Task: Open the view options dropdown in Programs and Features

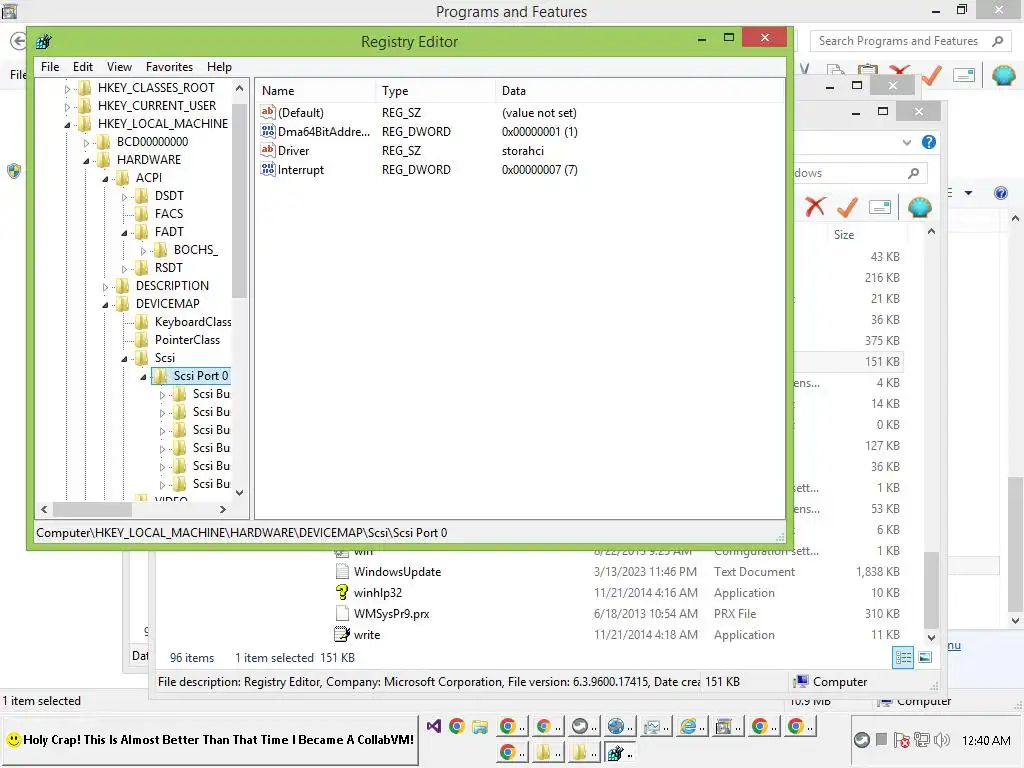Action: 968,193
